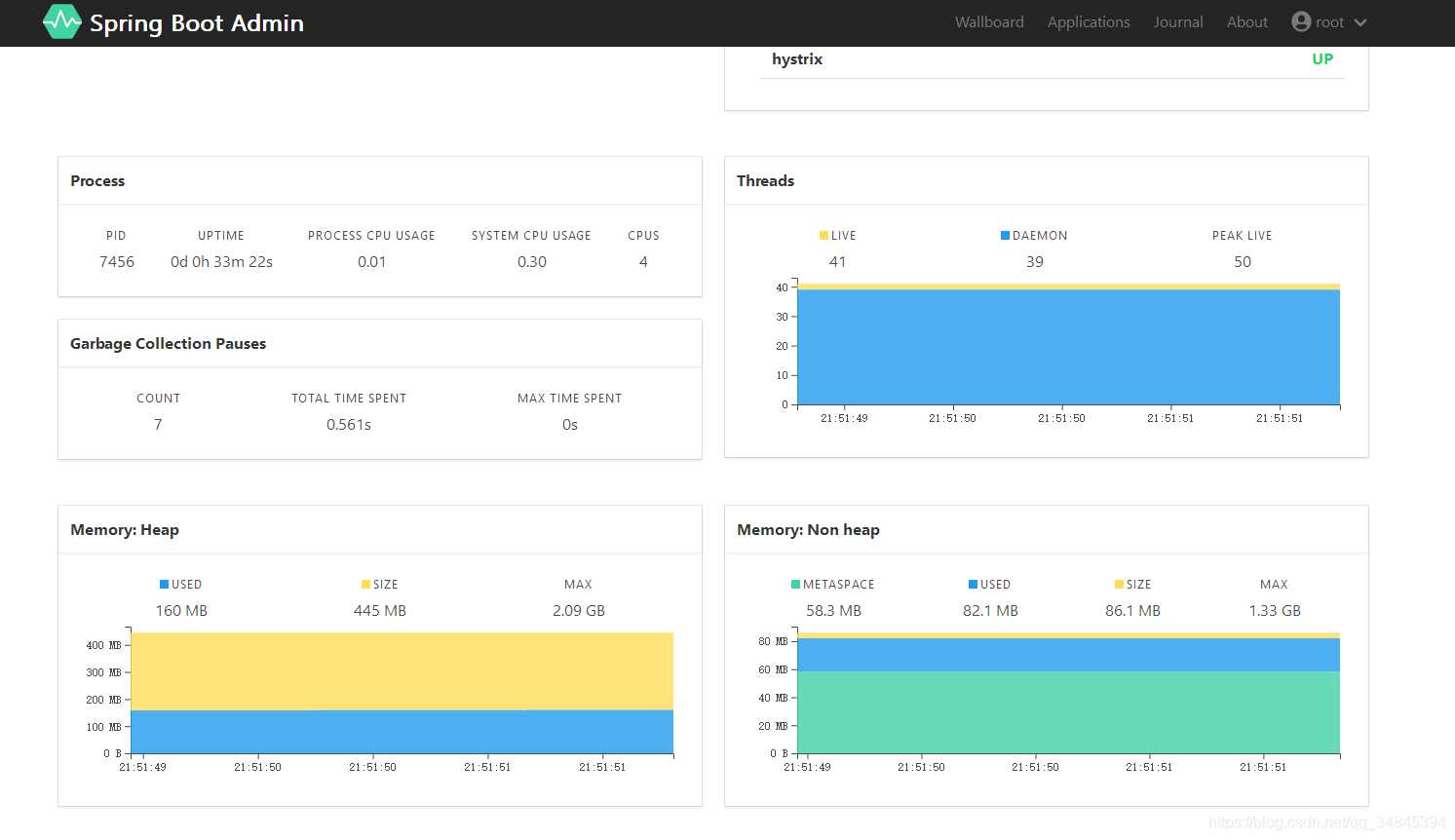The height and width of the screenshot is (840, 1455).
Task: Click the blue daemon area in Threads chart
Action: coord(1068,347)
